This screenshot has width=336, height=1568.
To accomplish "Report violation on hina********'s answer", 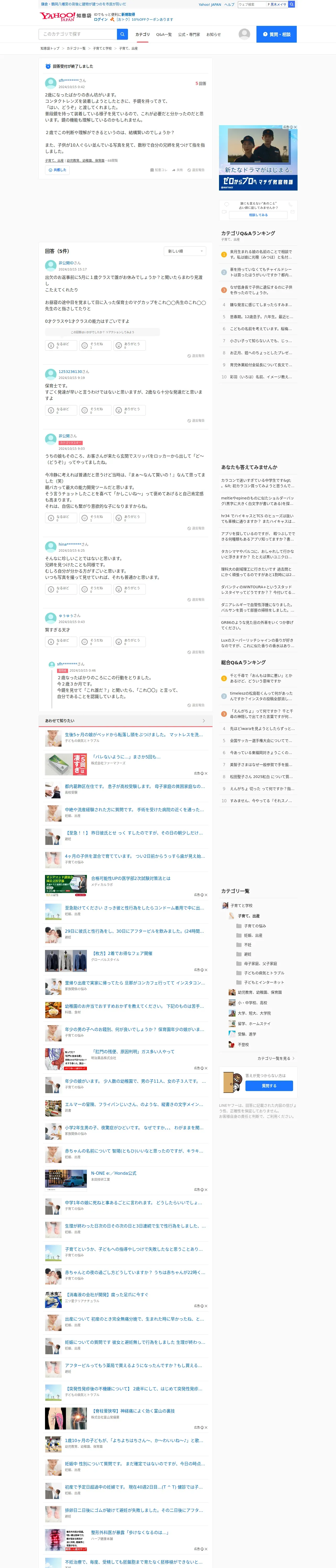I will [x=196, y=599].
